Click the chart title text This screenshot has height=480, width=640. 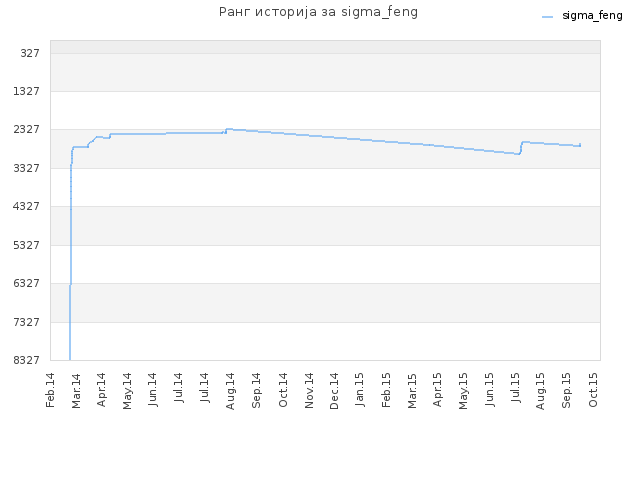(318, 12)
